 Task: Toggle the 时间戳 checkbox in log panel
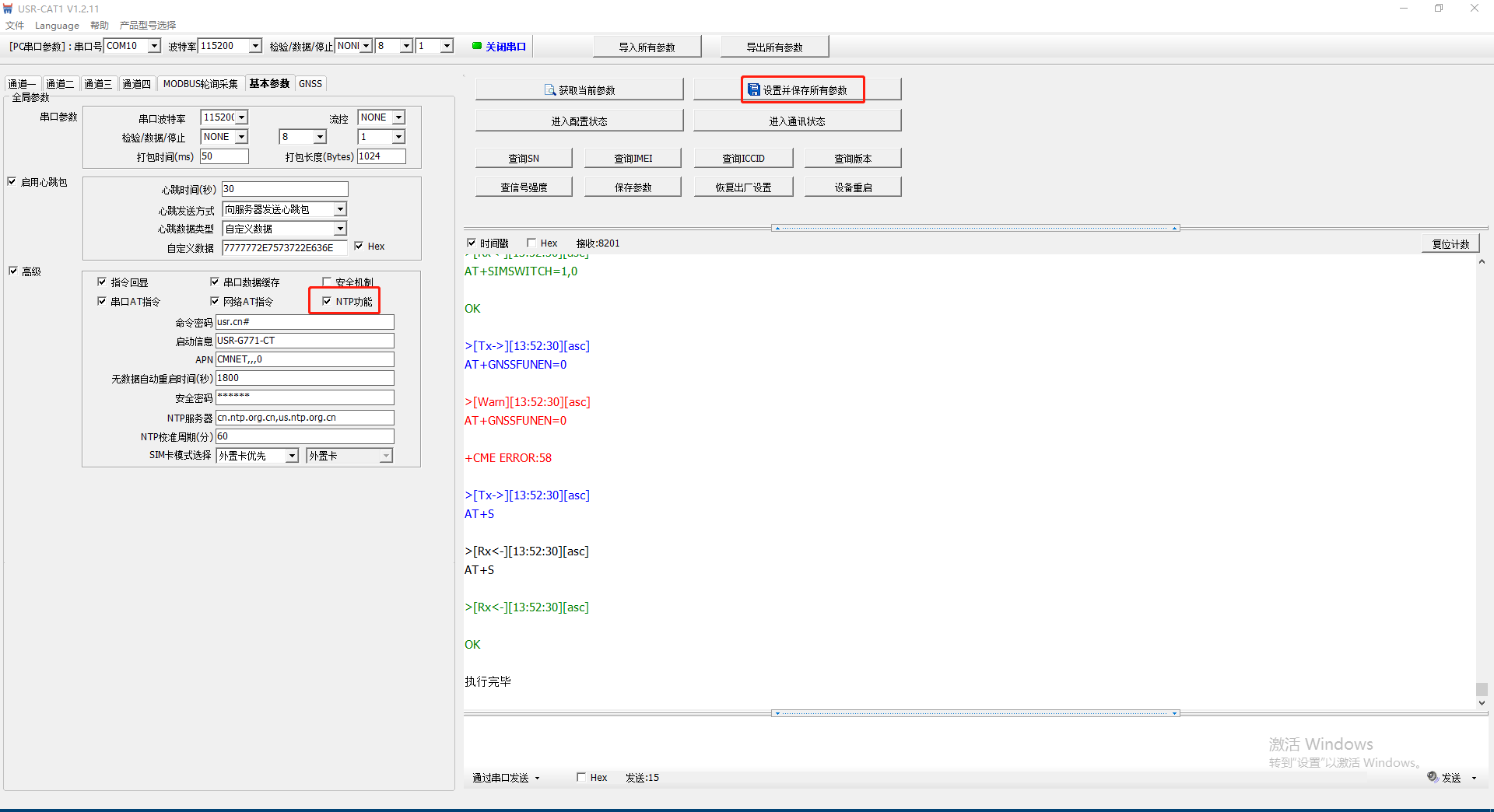coord(472,243)
